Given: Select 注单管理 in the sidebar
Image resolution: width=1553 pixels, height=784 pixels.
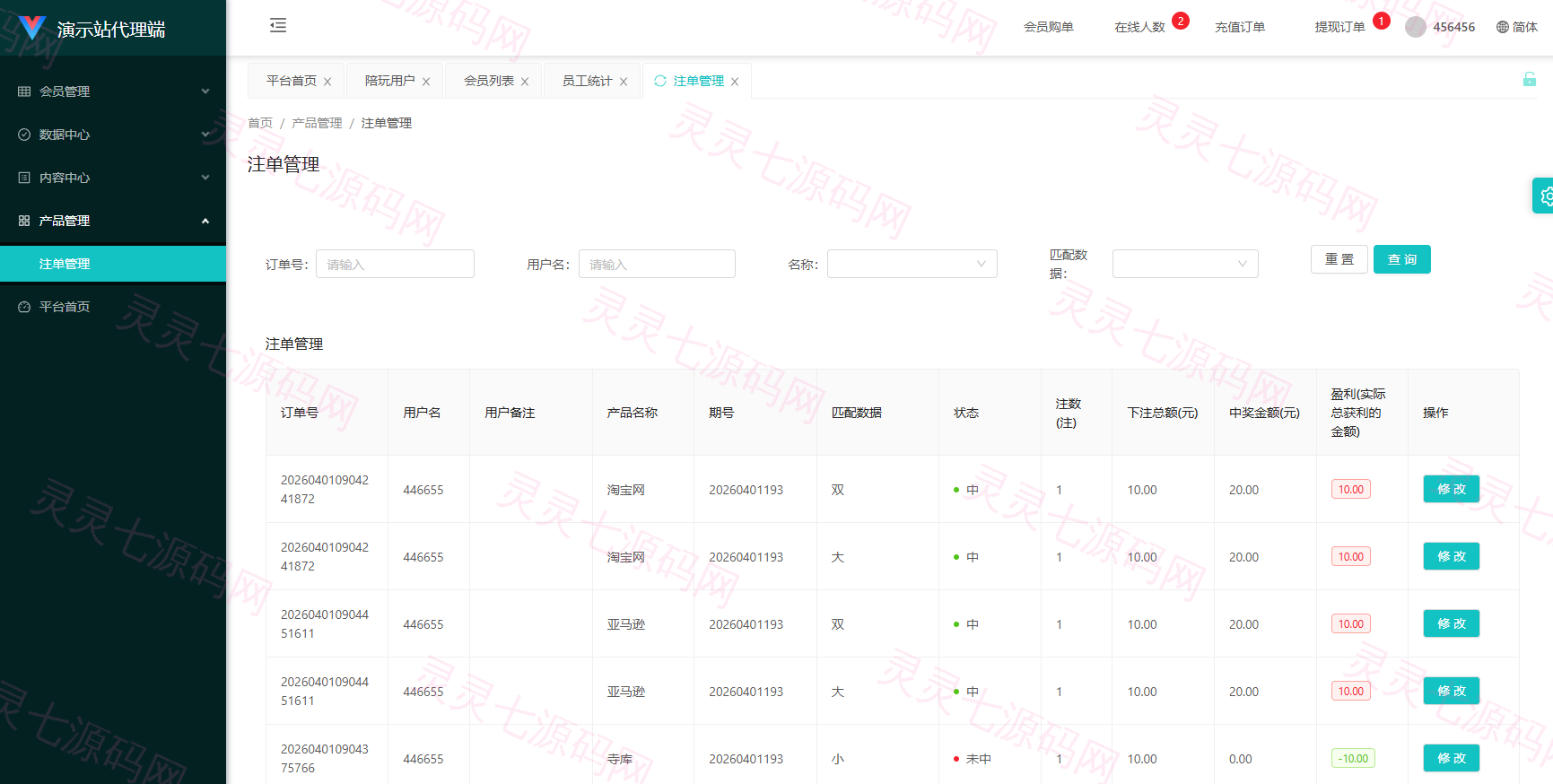Looking at the screenshot, I should click(x=113, y=264).
